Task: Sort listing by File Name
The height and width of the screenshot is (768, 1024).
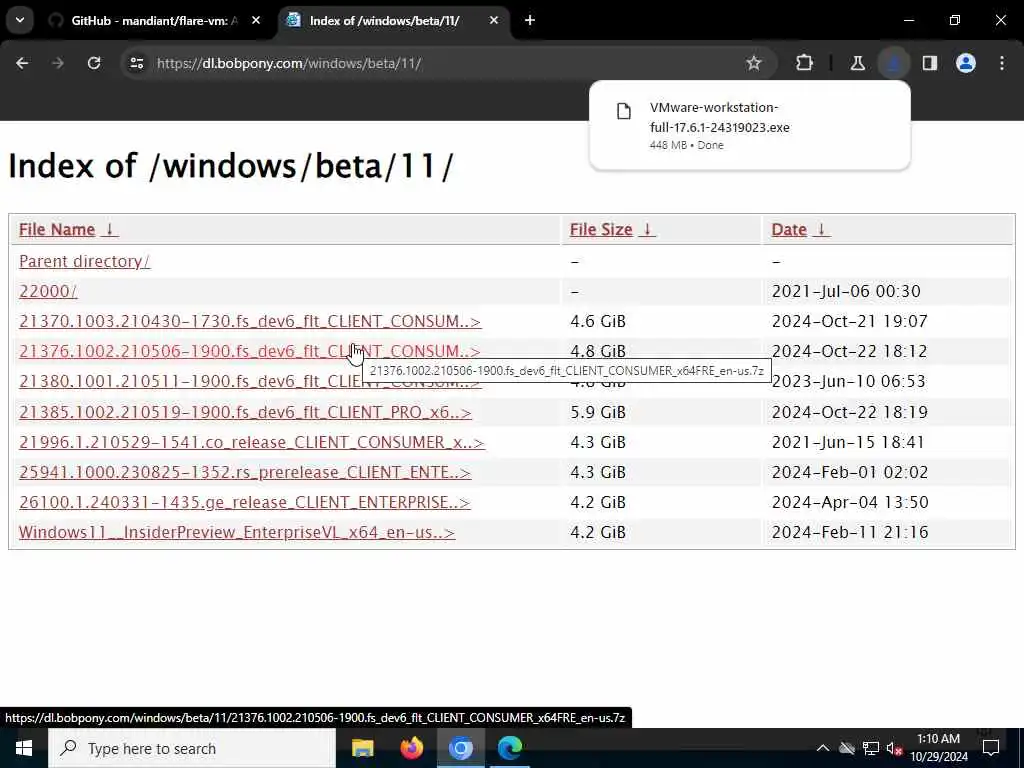Action: (57, 230)
